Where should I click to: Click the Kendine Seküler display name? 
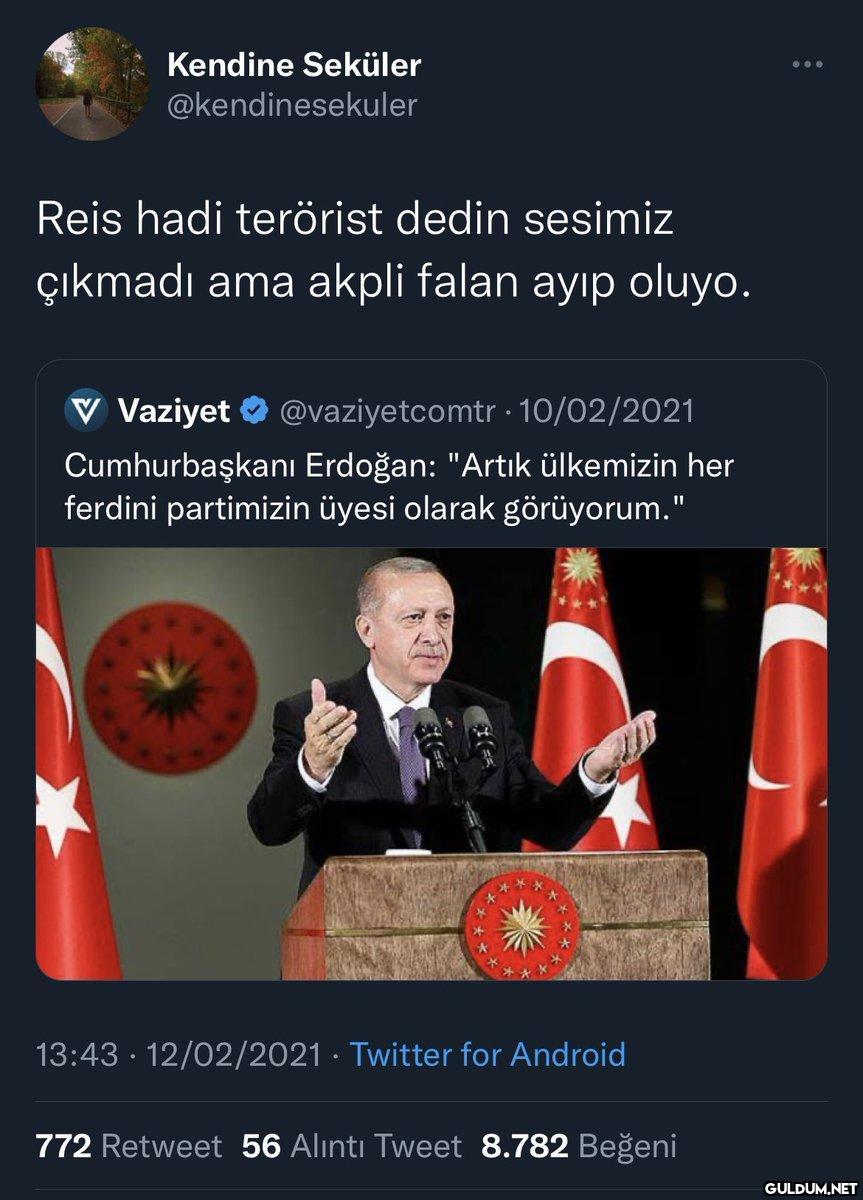click(294, 66)
